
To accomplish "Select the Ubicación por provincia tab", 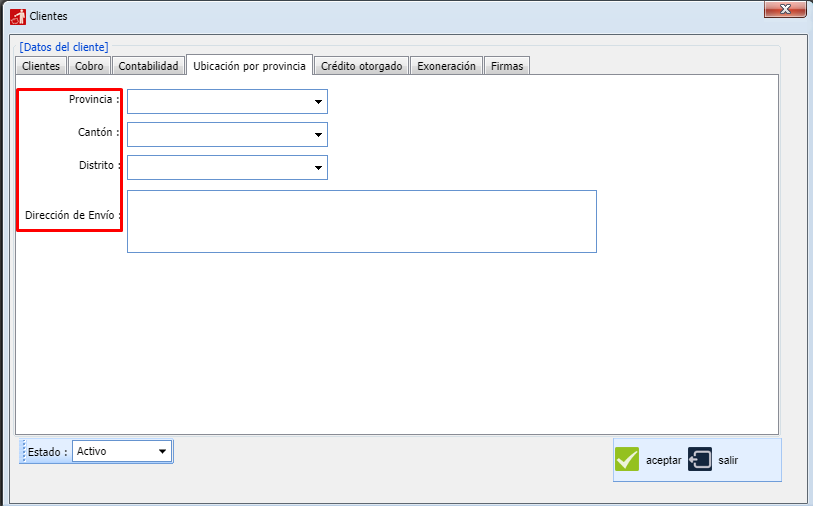I will (x=249, y=66).
